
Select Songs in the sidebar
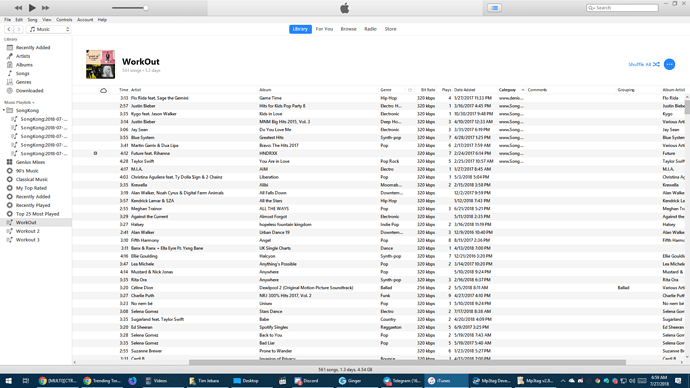[22, 73]
